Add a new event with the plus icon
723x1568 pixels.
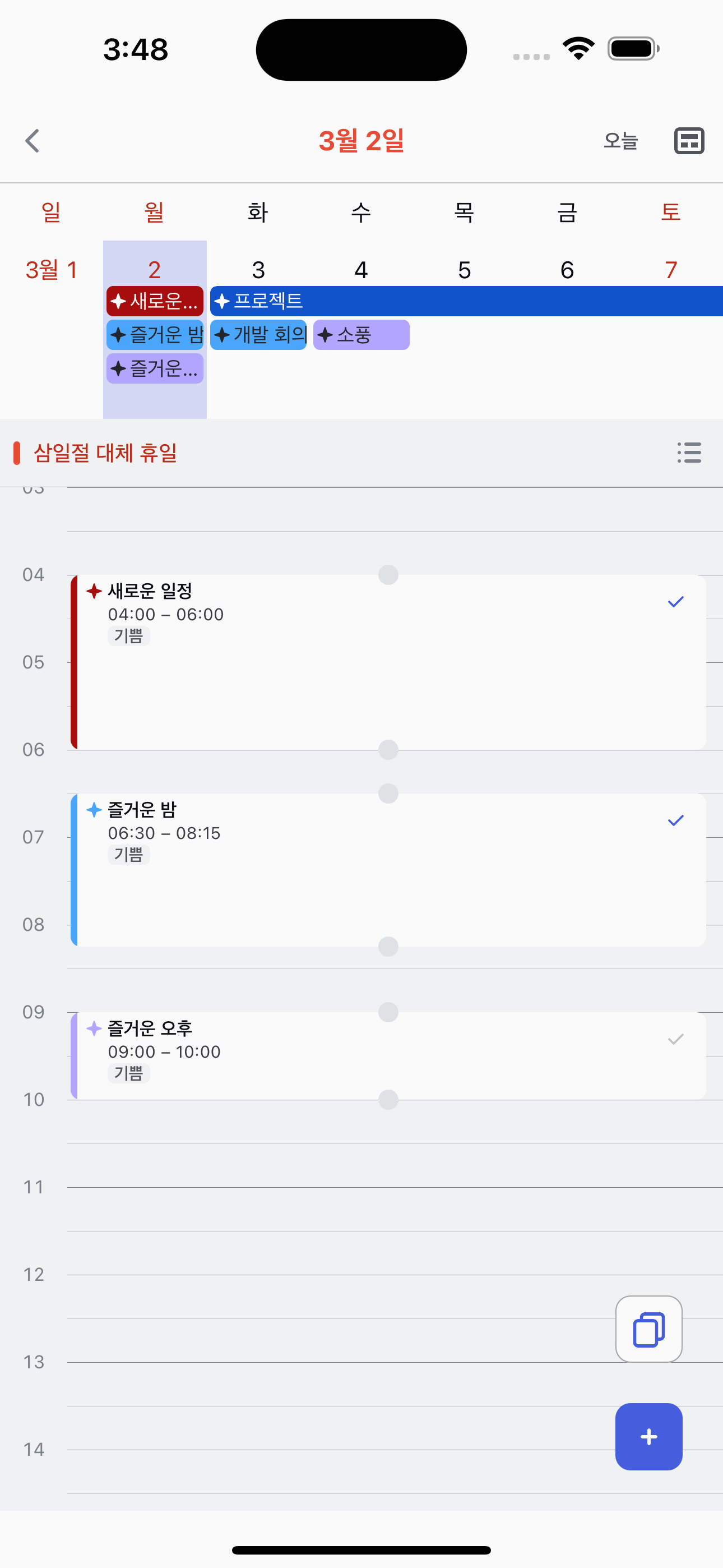coord(648,1437)
